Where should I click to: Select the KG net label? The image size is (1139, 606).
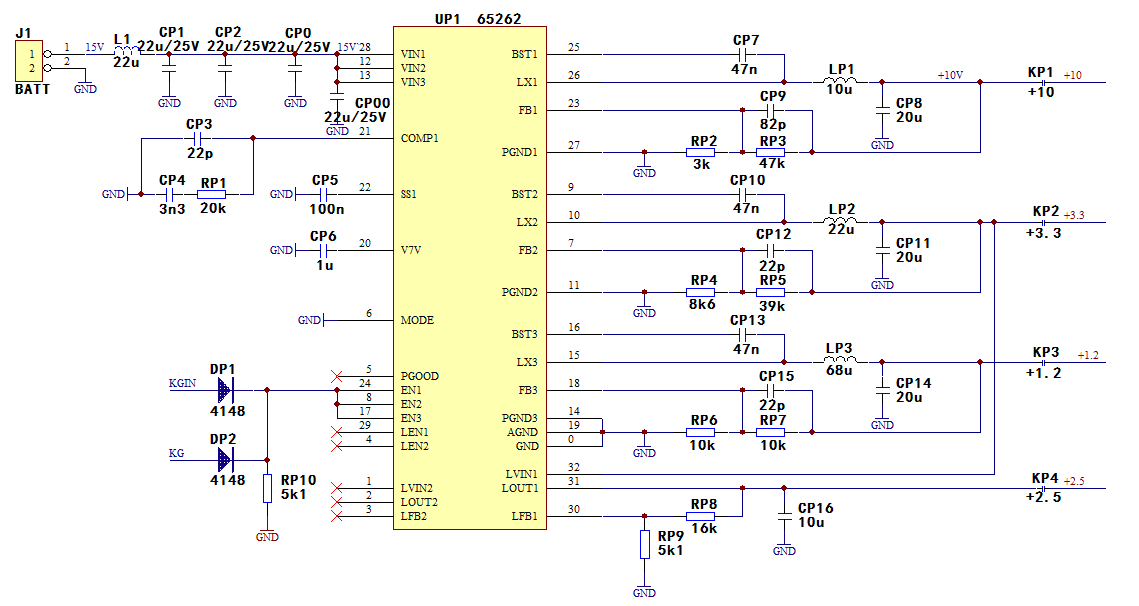pyautogui.click(x=177, y=453)
